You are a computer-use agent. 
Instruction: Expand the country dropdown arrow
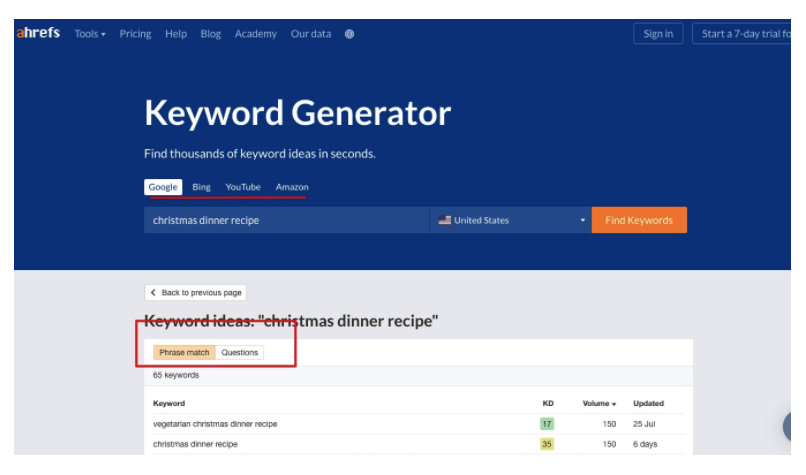coord(582,220)
